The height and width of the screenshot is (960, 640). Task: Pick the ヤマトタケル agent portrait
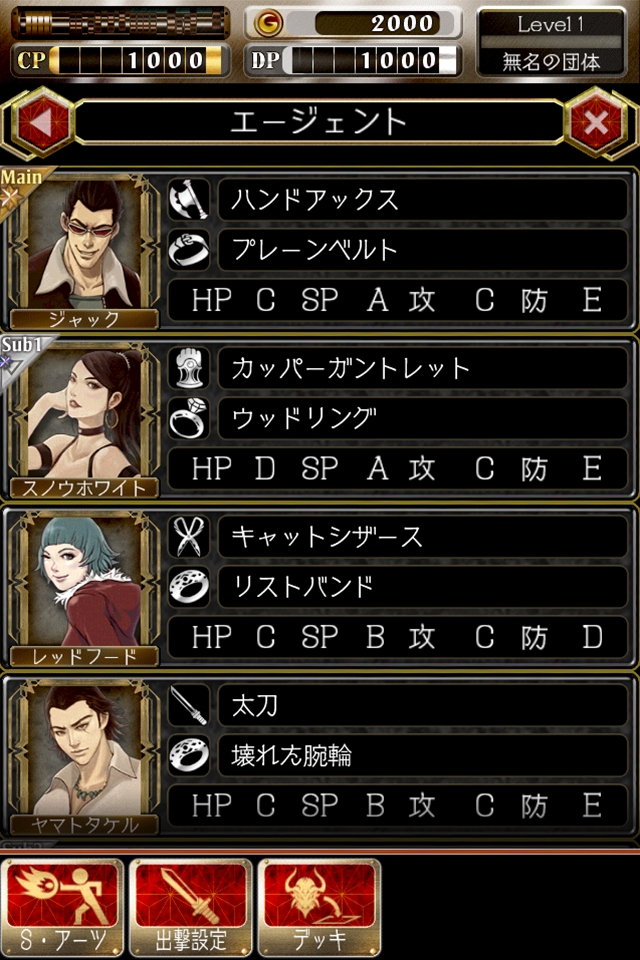[x=84, y=756]
